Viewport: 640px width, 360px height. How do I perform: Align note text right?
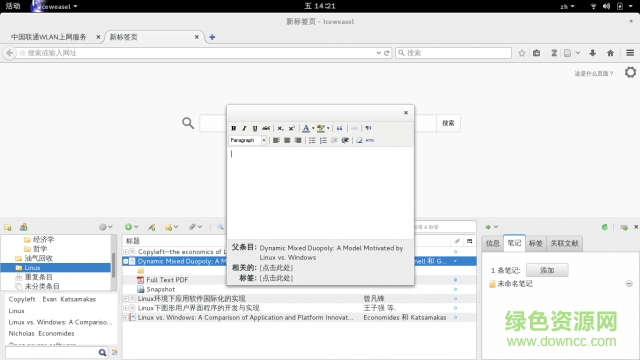[298, 140]
